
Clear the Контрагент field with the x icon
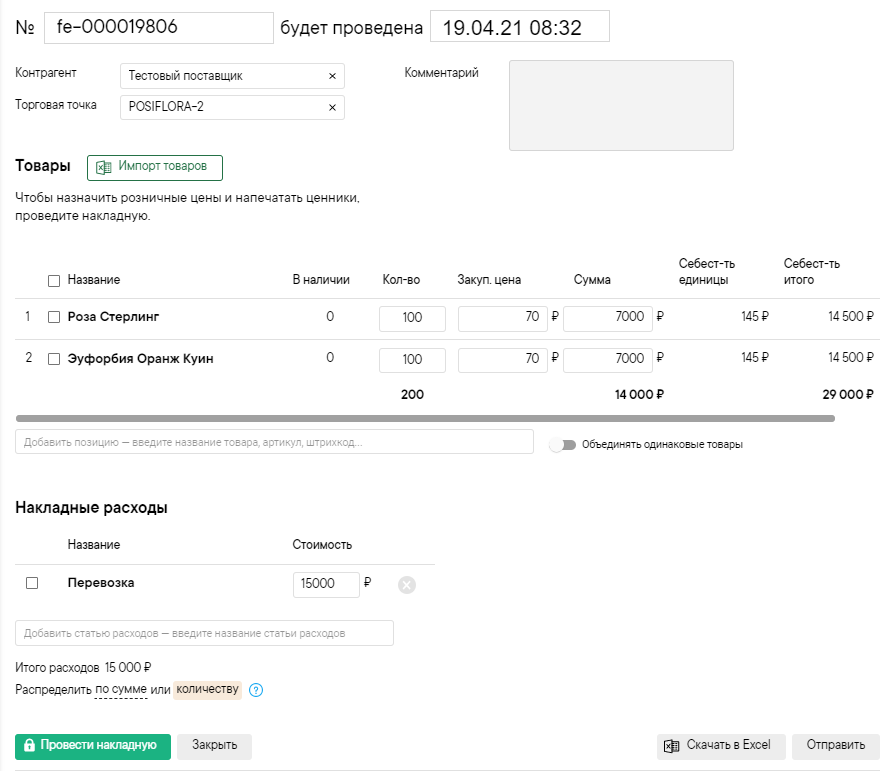click(332, 76)
